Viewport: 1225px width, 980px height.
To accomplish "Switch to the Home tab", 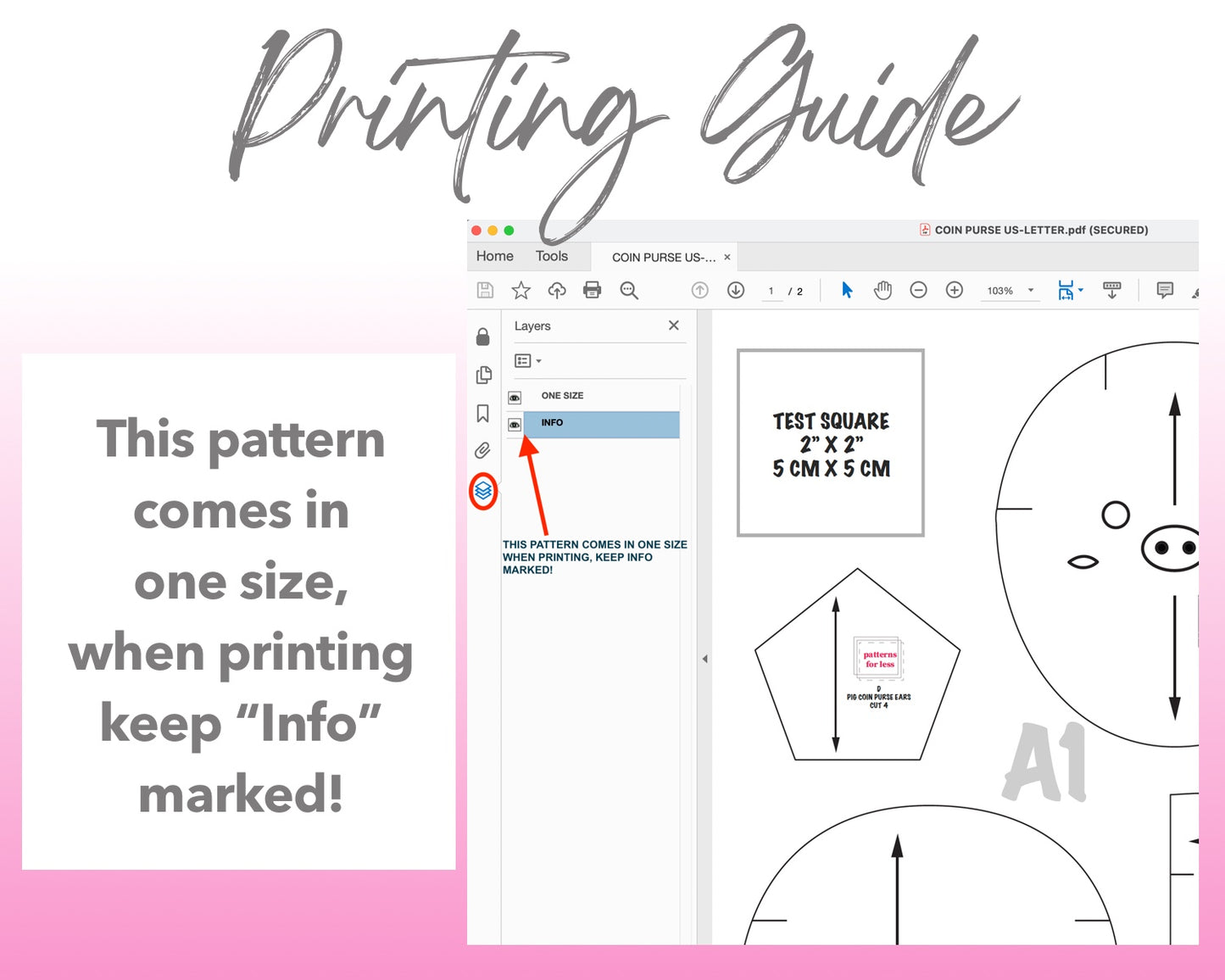I will [x=494, y=256].
